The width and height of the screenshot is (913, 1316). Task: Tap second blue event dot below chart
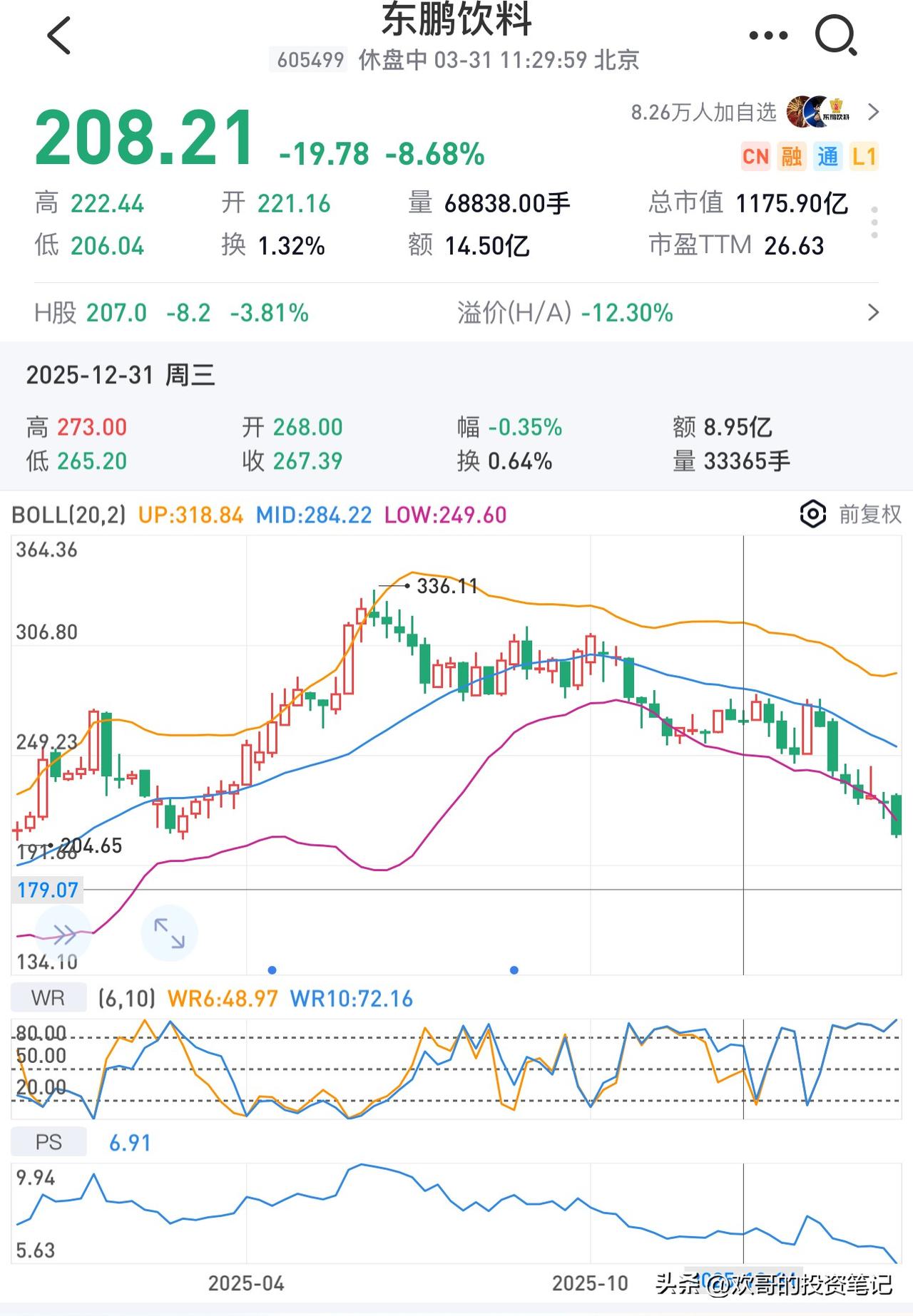point(514,970)
